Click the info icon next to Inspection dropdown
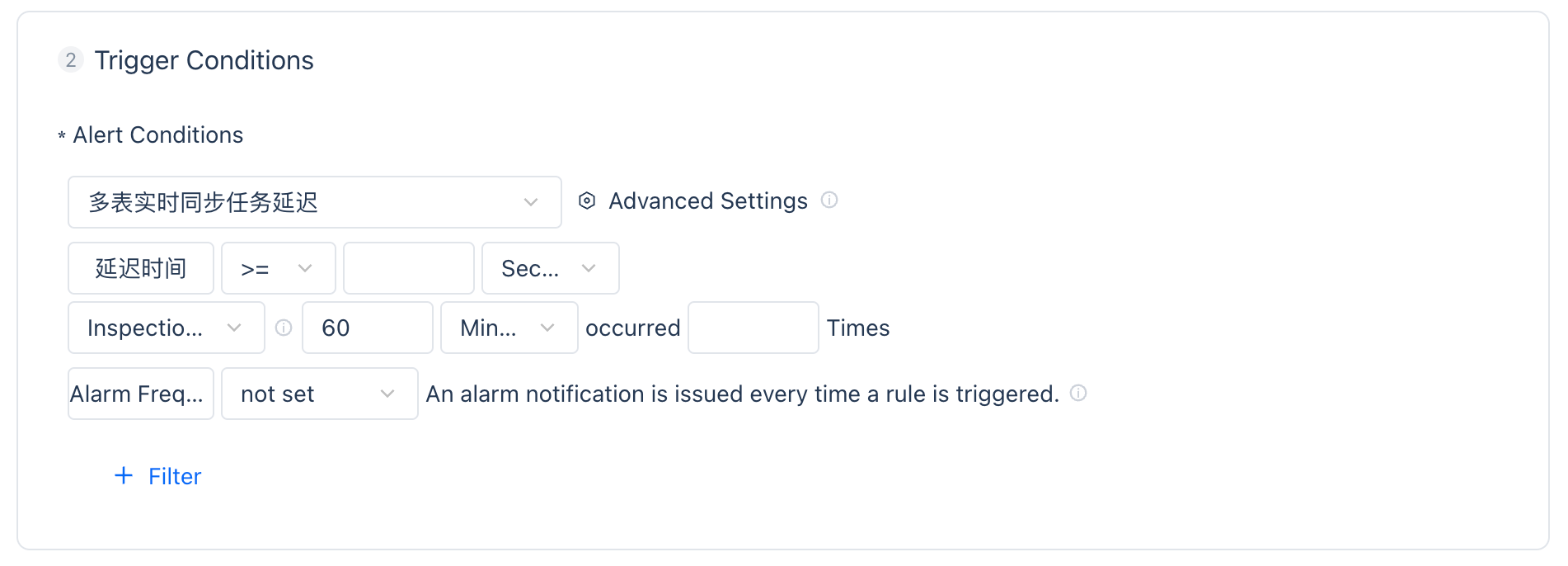Viewport: 1568px width, 566px height. click(284, 328)
